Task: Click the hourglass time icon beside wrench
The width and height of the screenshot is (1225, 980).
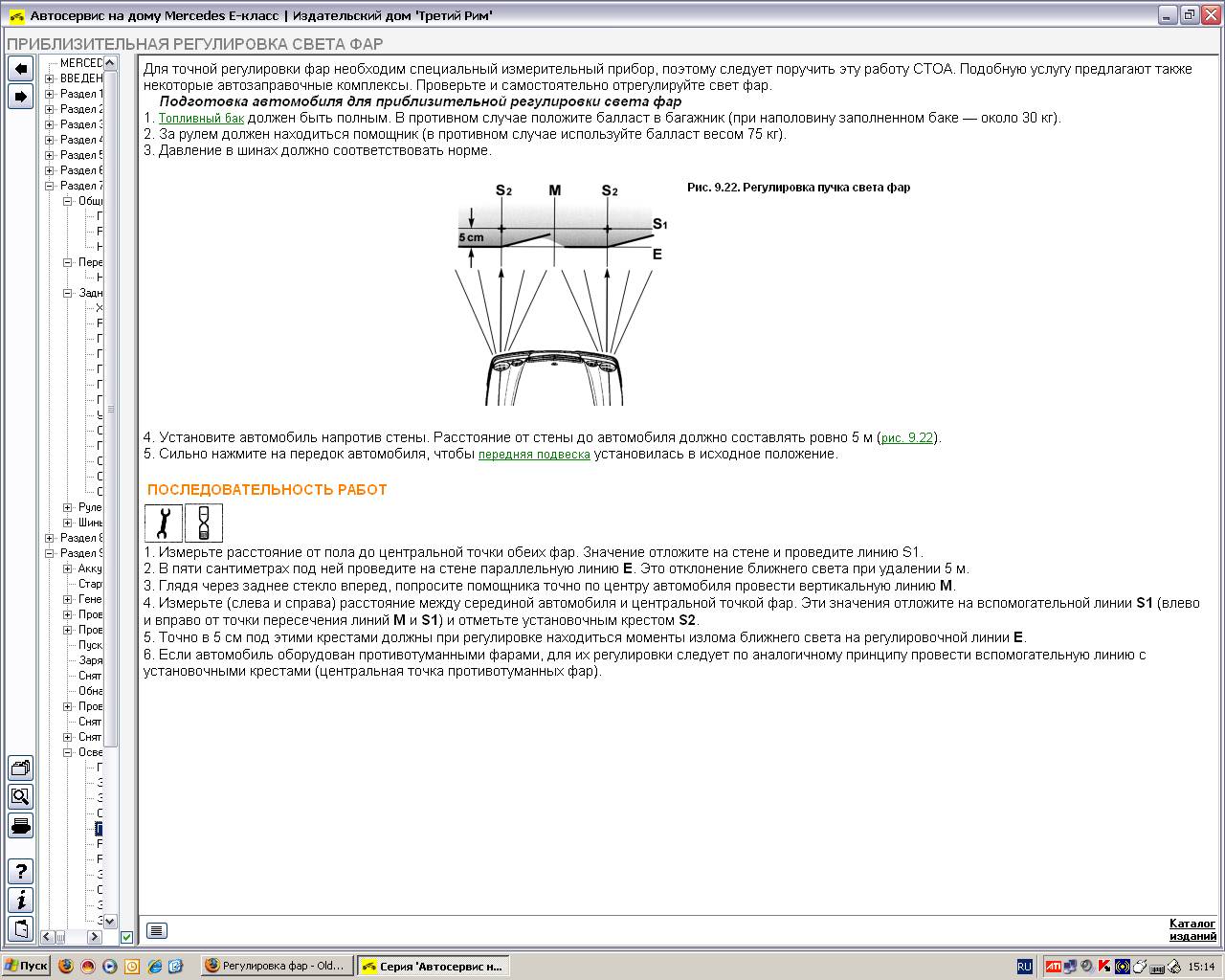Action: pyautogui.click(x=204, y=523)
